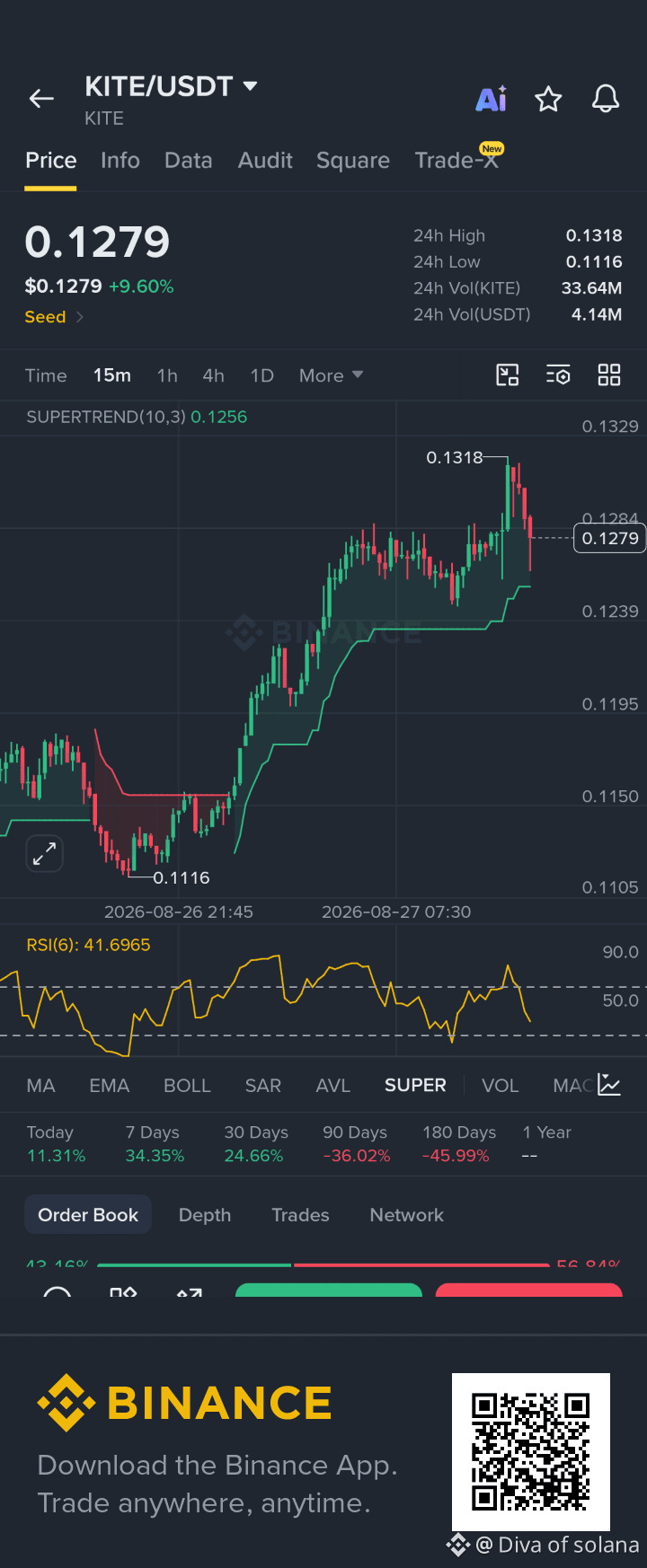
Task: Expand chart to fullscreen
Action: 44,853
